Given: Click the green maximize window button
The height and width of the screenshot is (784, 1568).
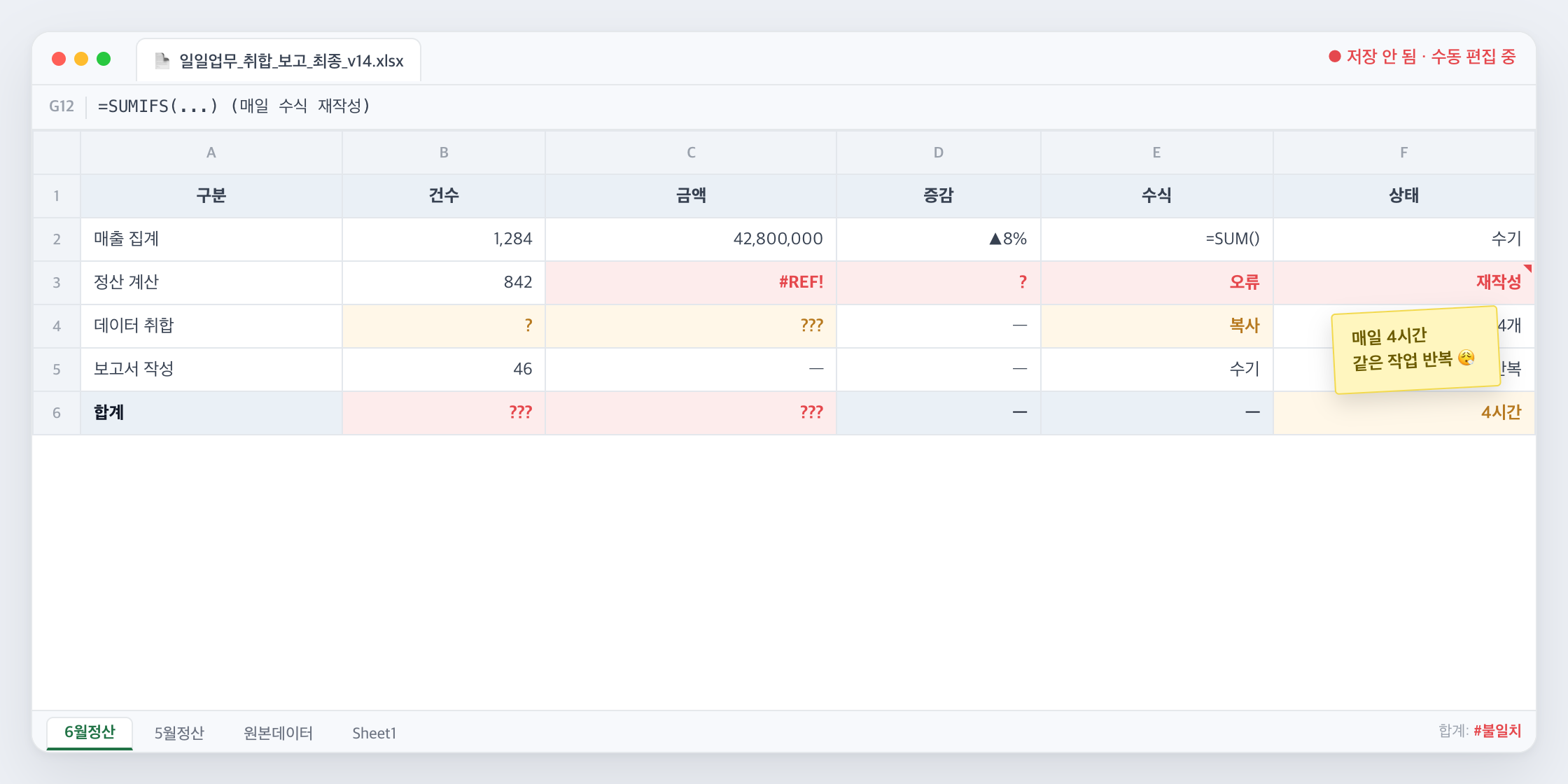Looking at the screenshot, I should 104,59.
